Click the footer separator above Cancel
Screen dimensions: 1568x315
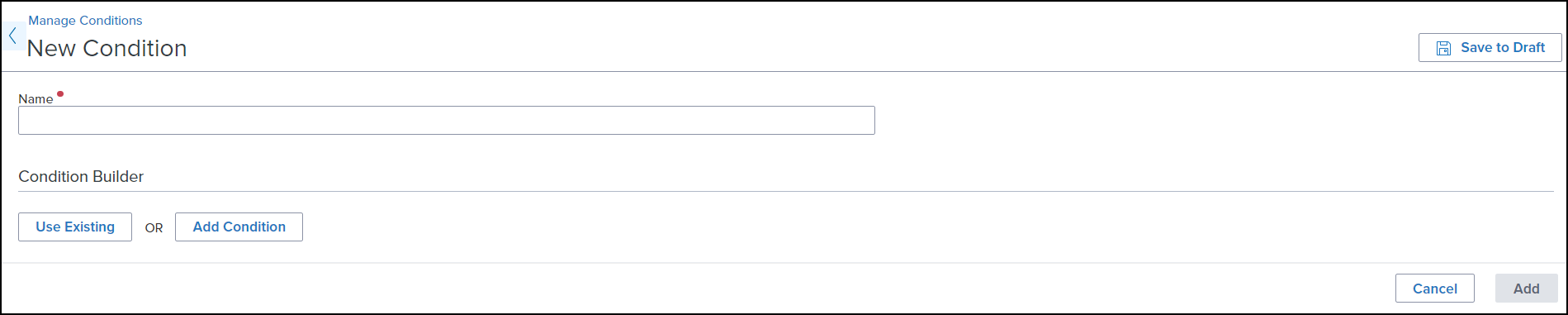pos(784,263)
